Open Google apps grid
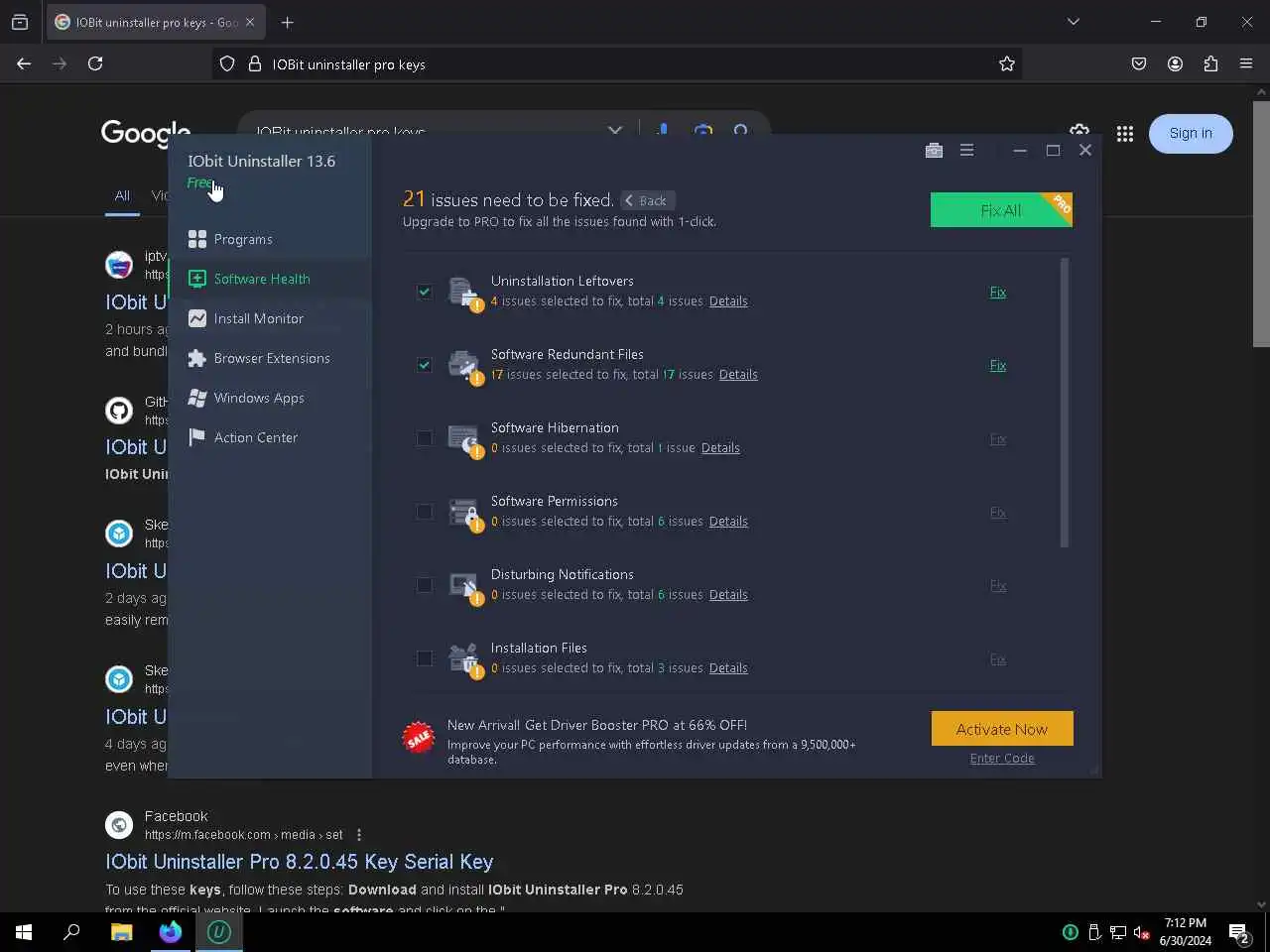Viewport: 1270px width, 952px height. coord(1124,134)
